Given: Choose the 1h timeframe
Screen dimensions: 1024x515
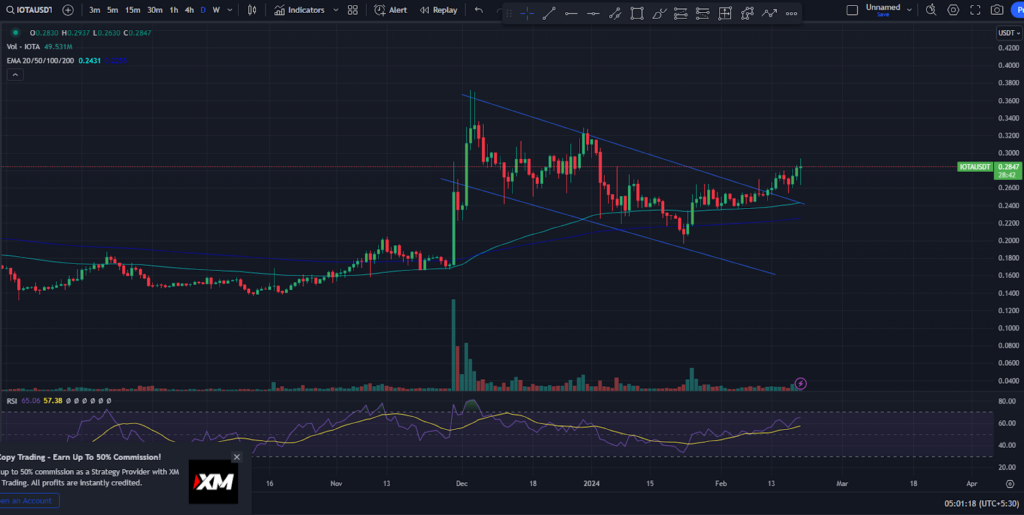Looking at the screenshot, I should click(174, 10).
